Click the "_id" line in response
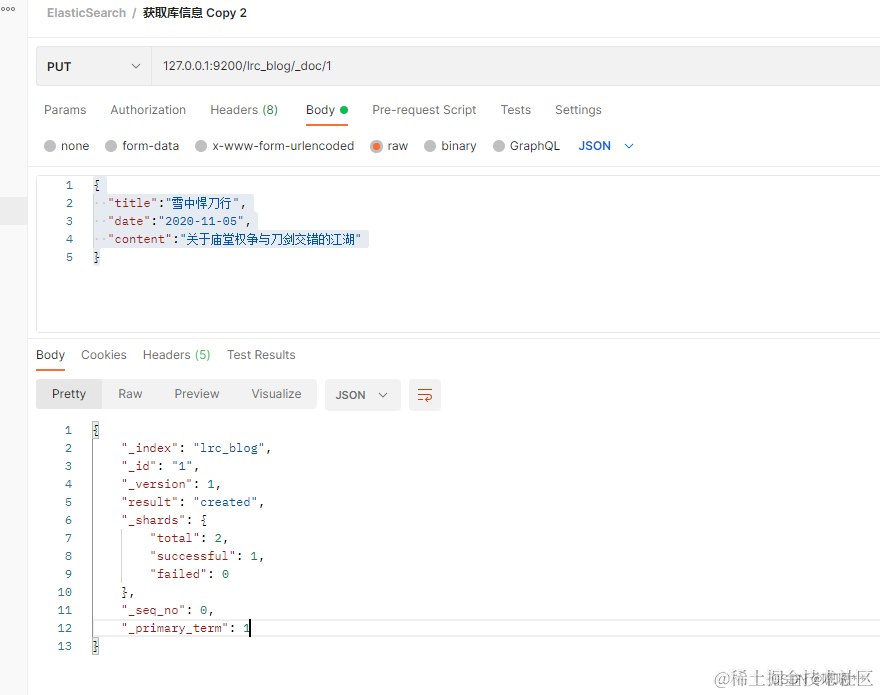Viewport: 880px width, 695px height. 161,466
